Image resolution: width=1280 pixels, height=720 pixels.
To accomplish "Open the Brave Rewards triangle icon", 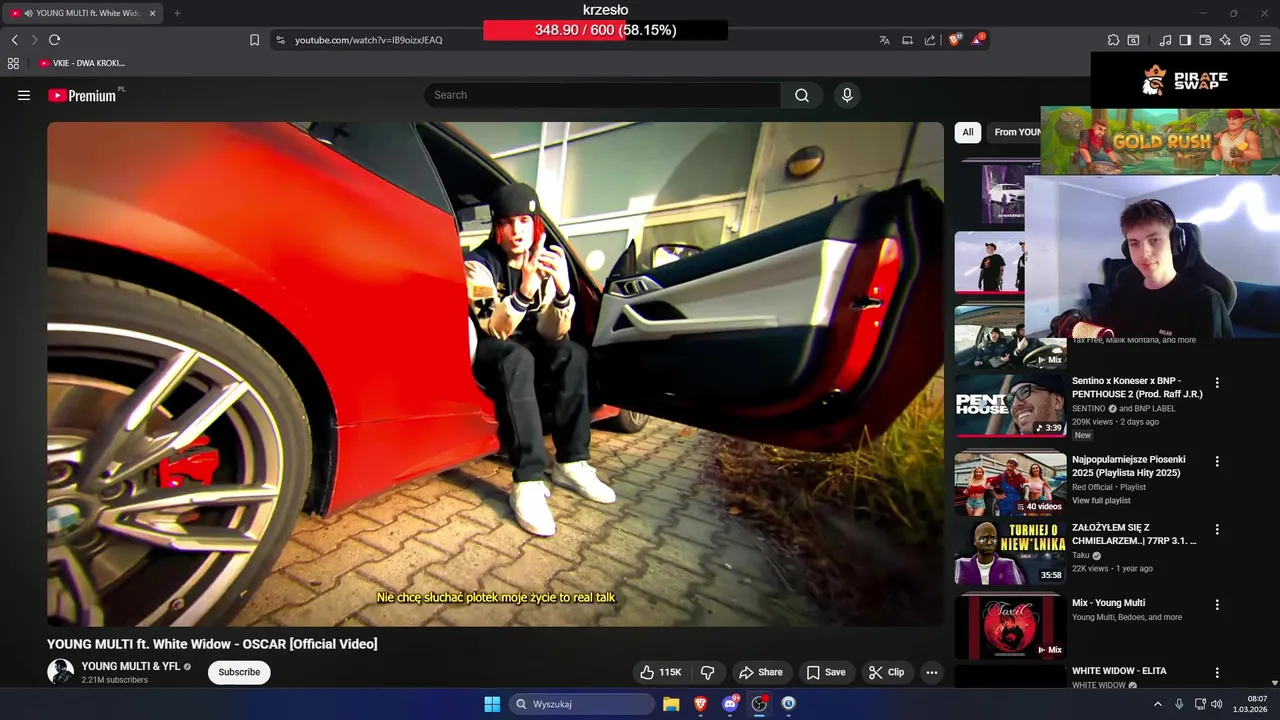I will click(x=978, y=40).
